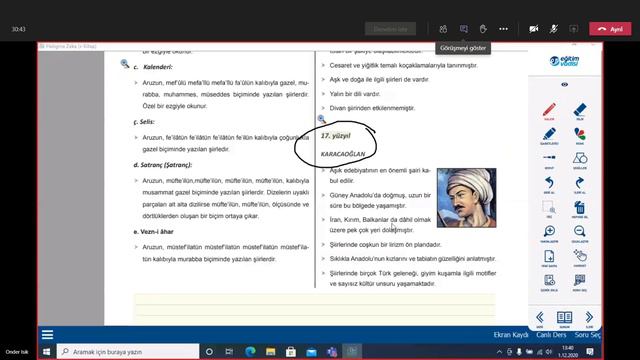The width and height of the screenshot is (640, 360).
Task: Show participants in Teams meeting bar
Action: [x=443, y=29]
